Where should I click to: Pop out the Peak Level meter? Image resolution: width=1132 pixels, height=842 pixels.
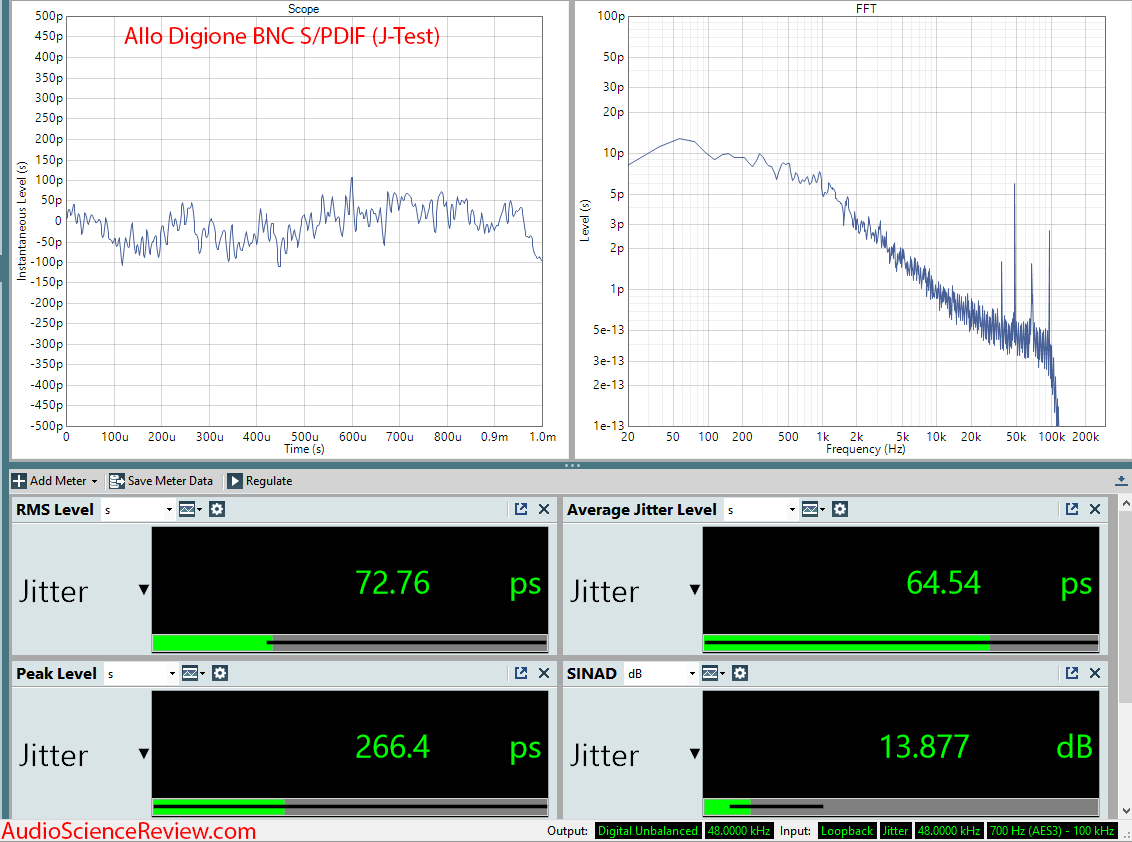click(x=521, y=674)
